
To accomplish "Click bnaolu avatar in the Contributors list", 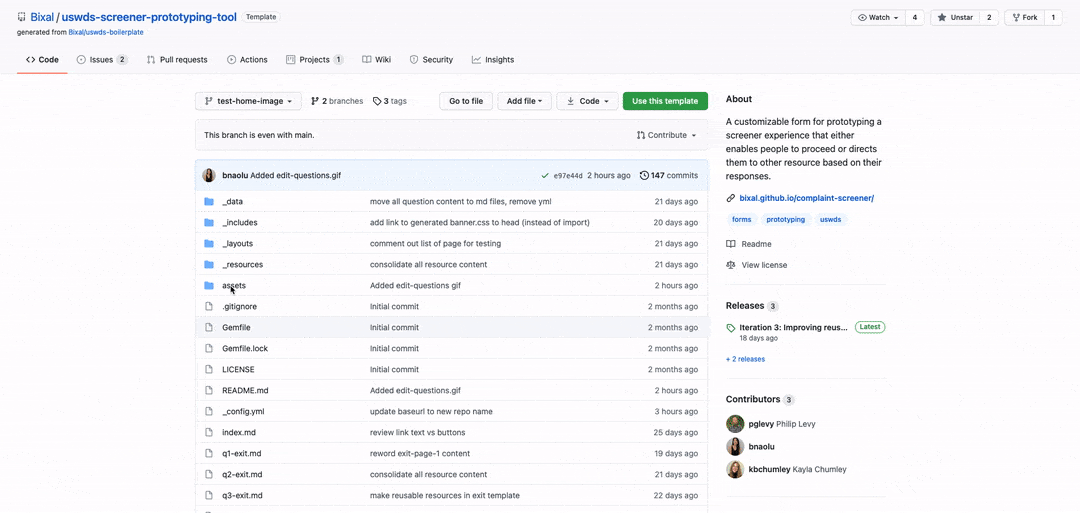I will (735, 447).
